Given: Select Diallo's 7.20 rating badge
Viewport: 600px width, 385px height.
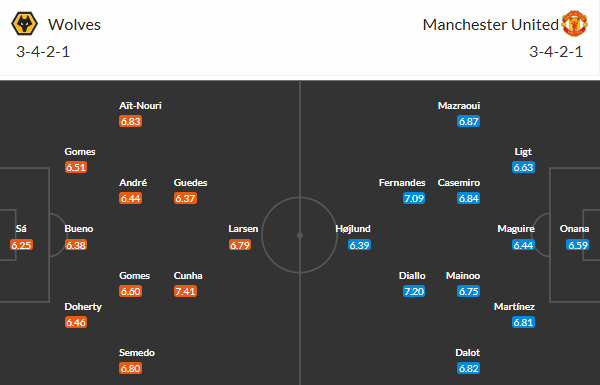Looking at the screenshot, I should (414, 291).
